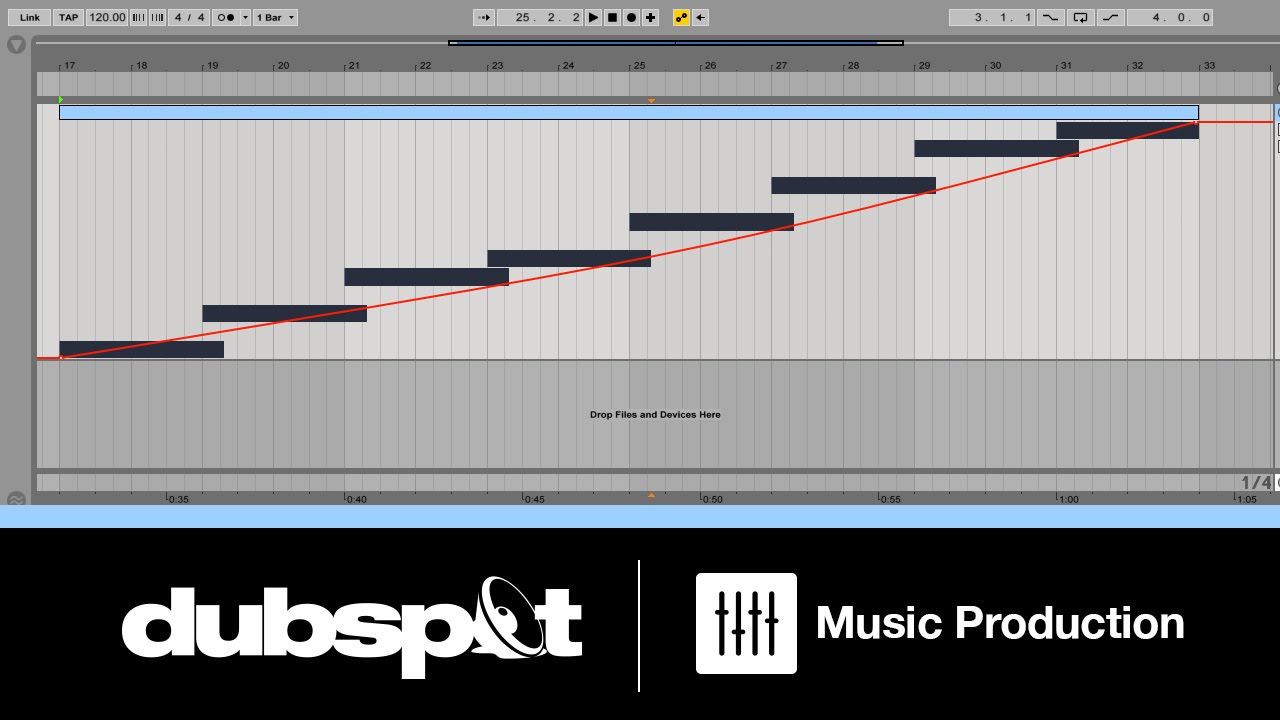This screenshot has height=720, width=1280.
Task: Disable the yellow Automation Arm button
Action: click(682, 17)
